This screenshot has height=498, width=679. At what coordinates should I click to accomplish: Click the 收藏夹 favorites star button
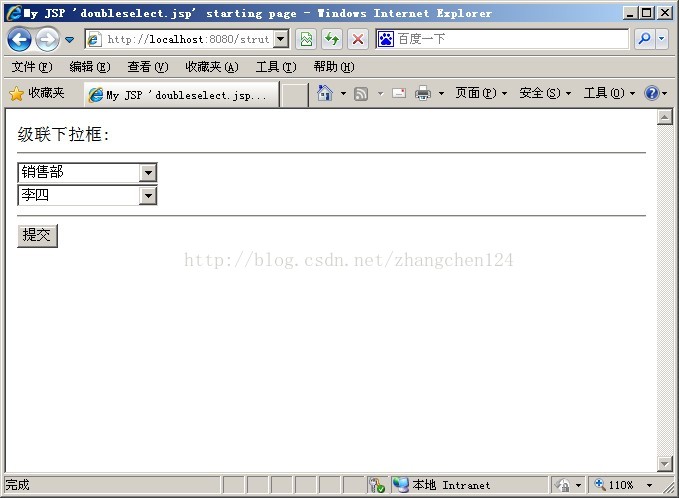click(x=37, y=93)
